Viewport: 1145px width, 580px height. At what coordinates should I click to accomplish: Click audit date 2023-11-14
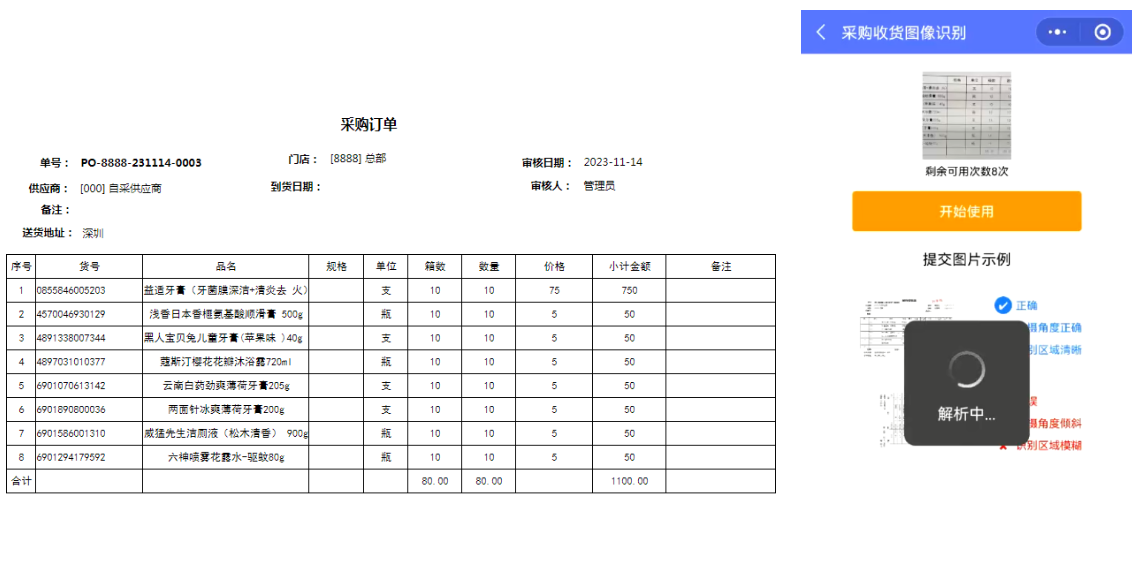[x=613, y=162]
